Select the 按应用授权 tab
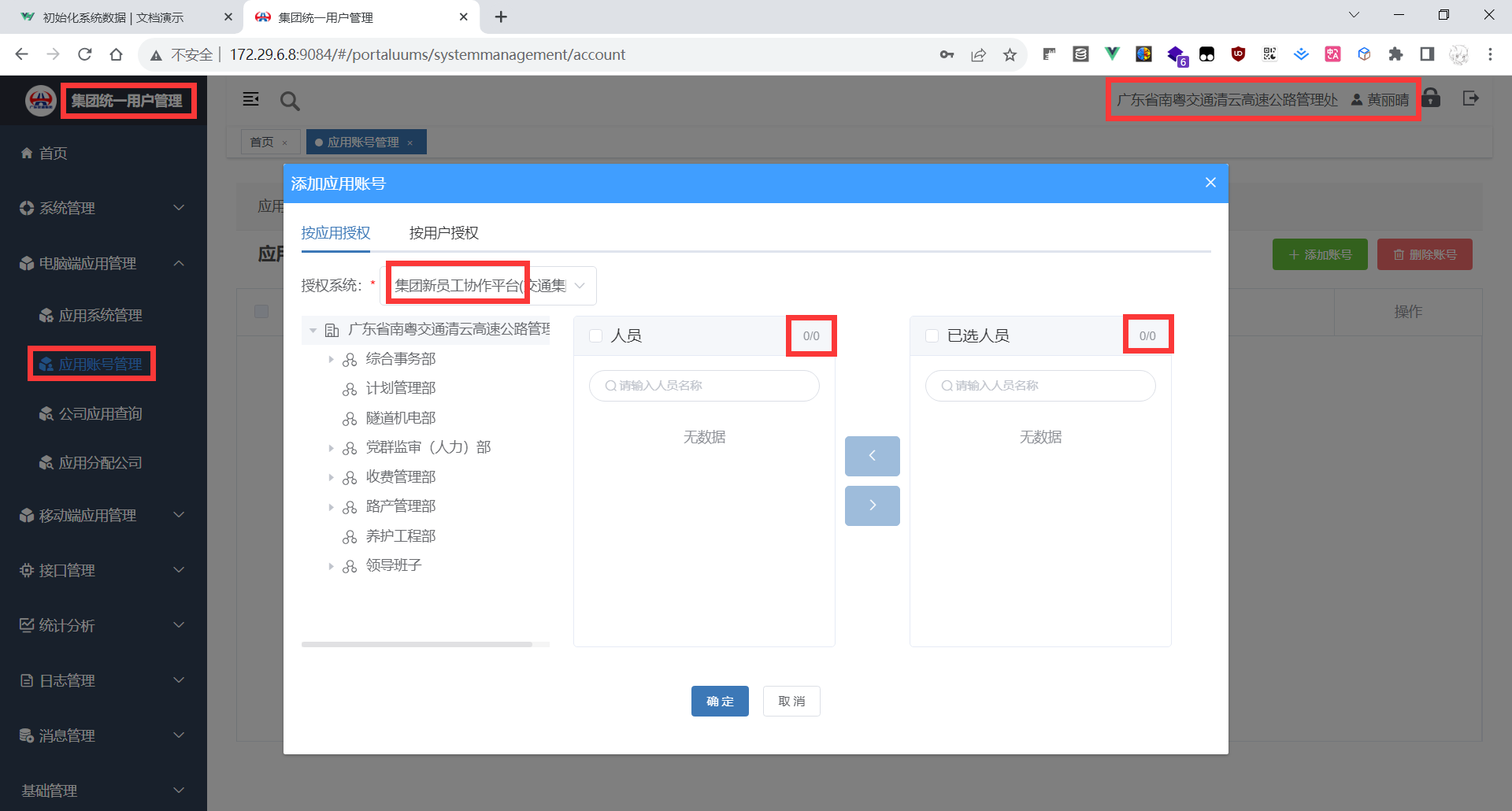 click(335, 233)
